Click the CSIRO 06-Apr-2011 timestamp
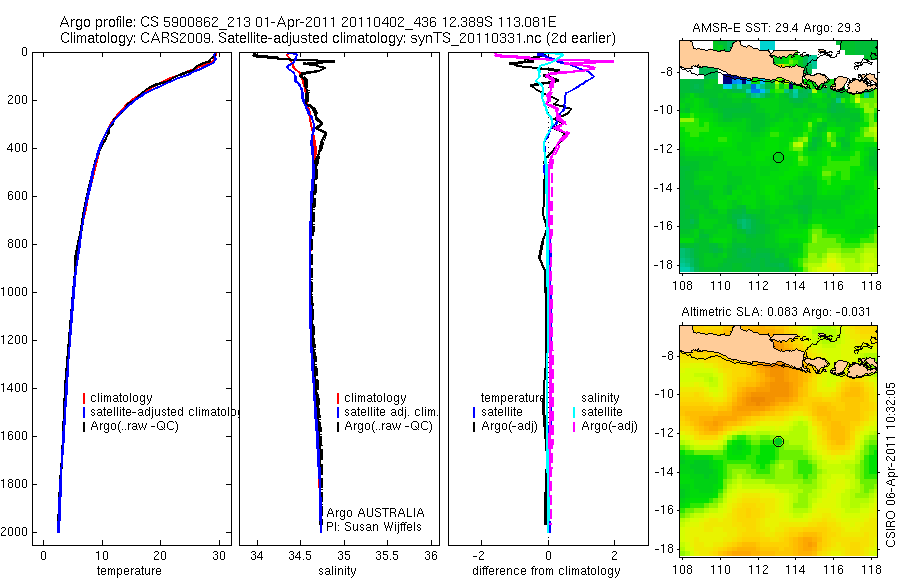Viewport: 900px width, 580px height. [890, 464]
